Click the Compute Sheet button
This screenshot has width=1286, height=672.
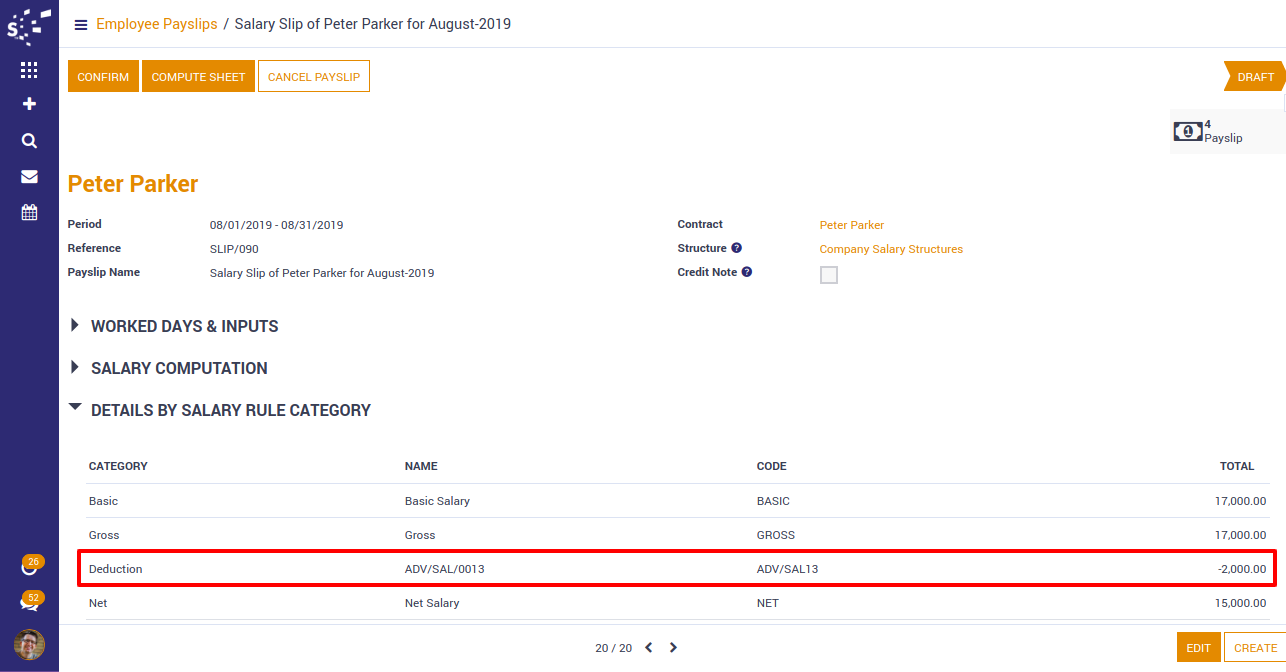tap(198, 77)
